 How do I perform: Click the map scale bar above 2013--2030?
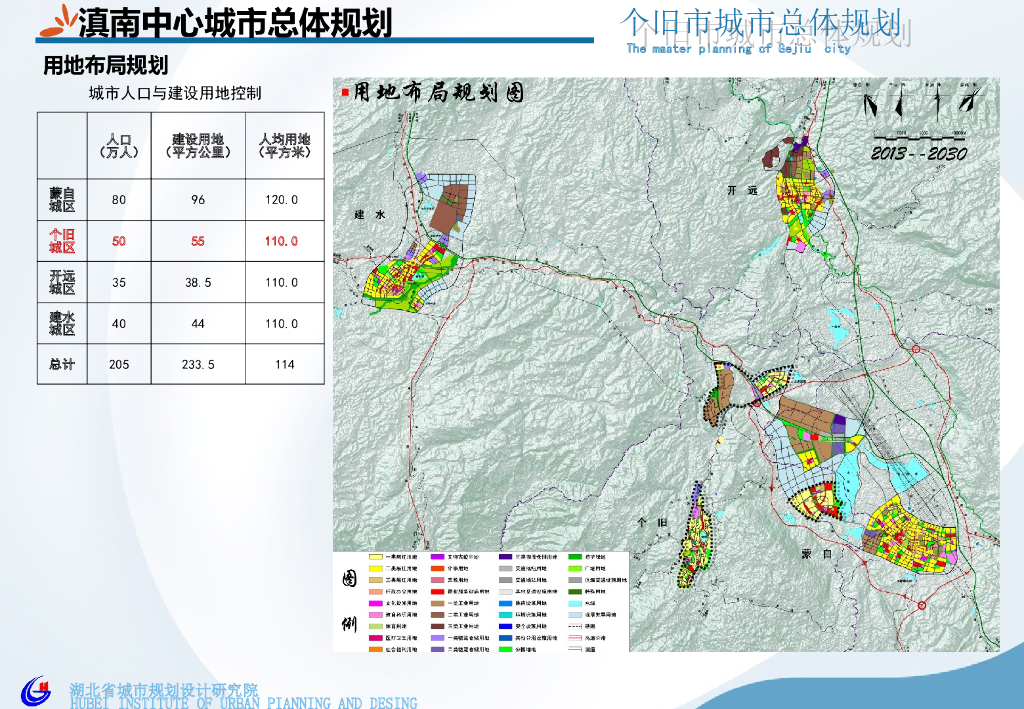point(919,134)
